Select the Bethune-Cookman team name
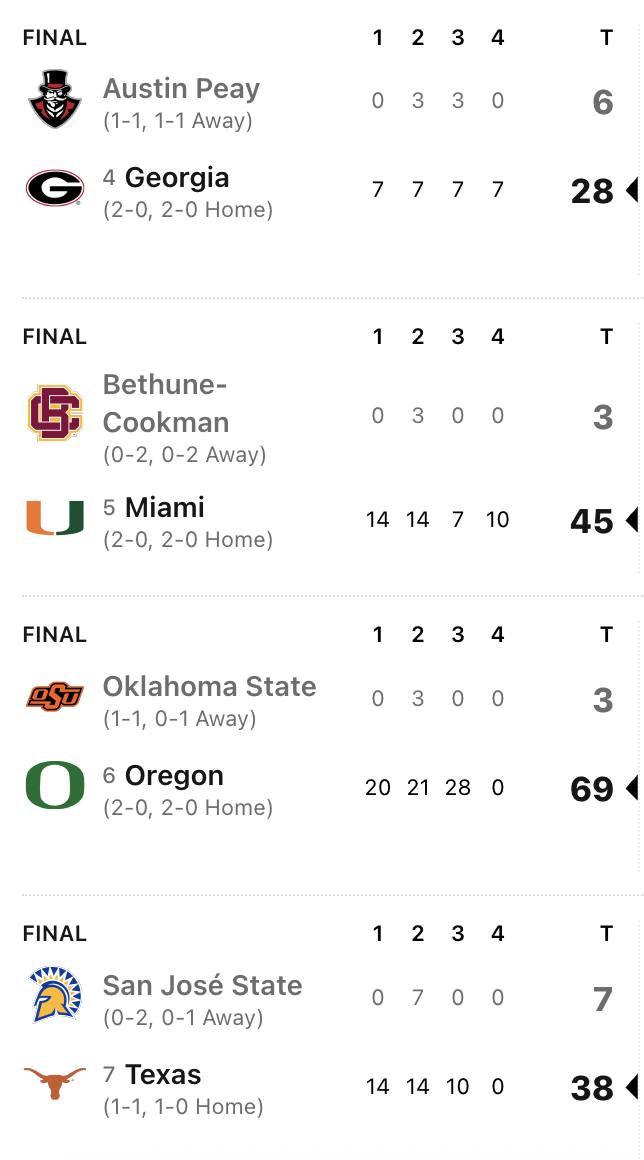 pyautogui.click(x=166, y=404)
